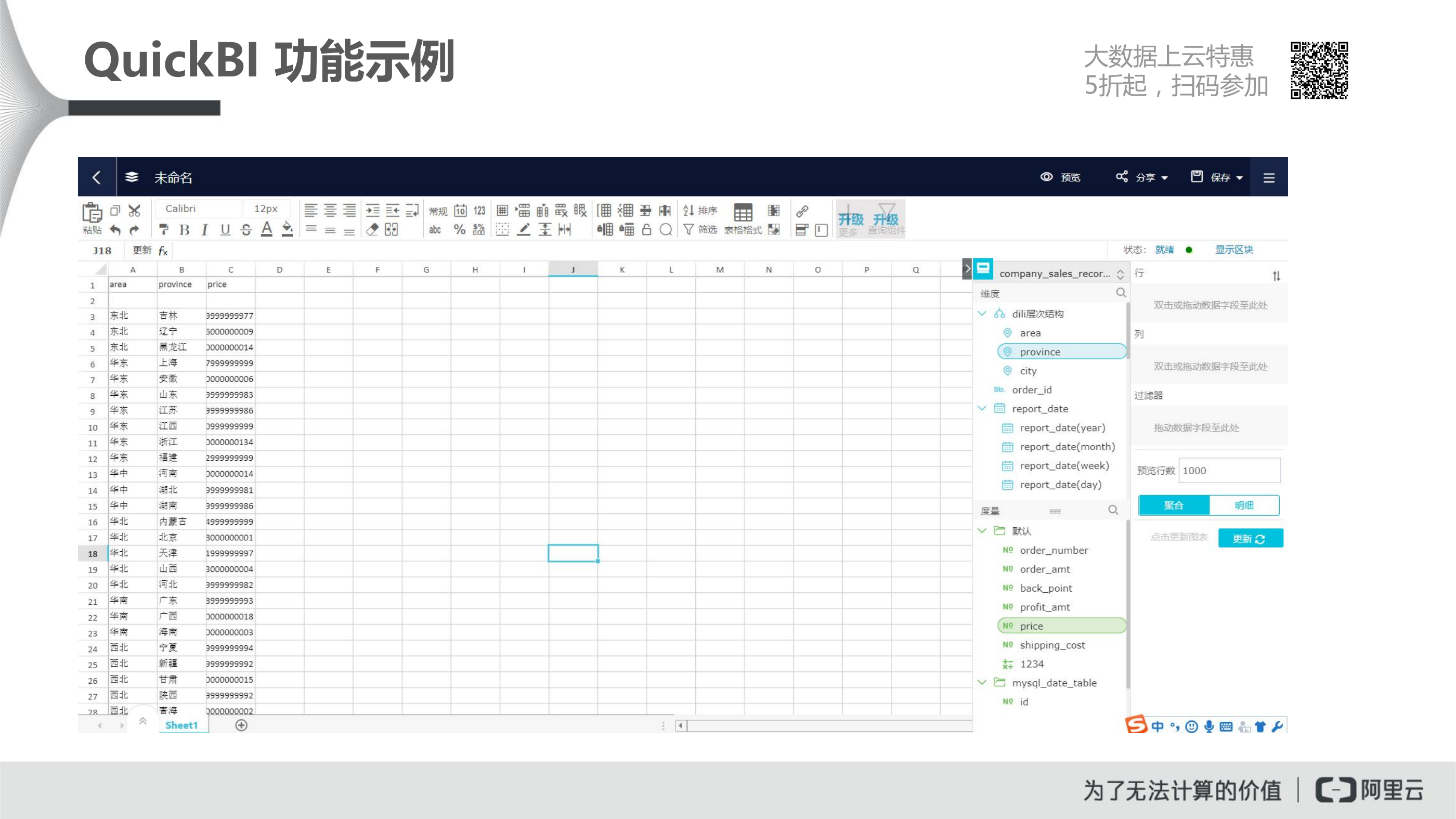
Task: Open the font color picker
Action: [x=267, y=229]
